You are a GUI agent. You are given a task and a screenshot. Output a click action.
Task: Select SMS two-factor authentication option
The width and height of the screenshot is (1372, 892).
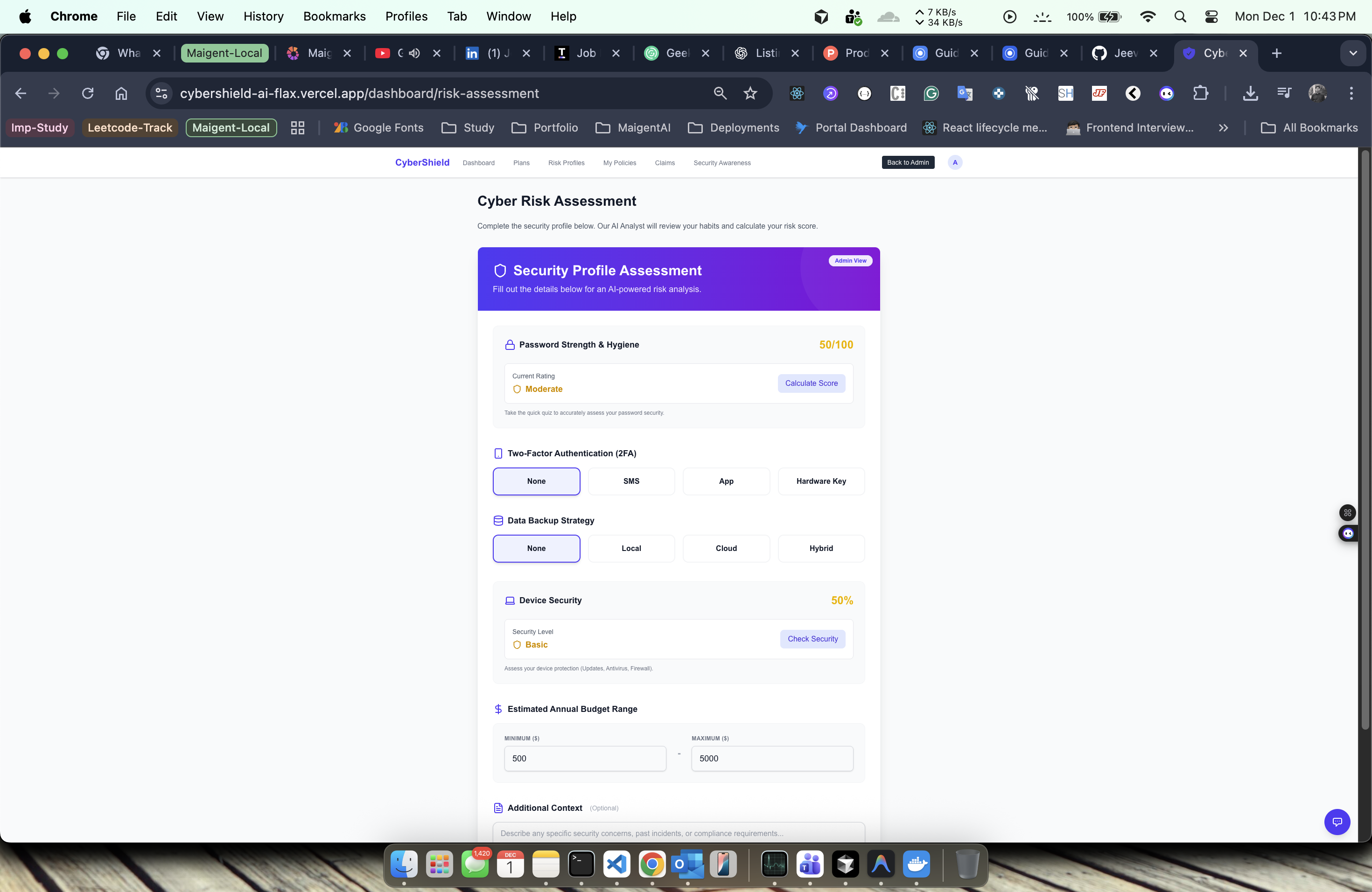tap(630, 481)
